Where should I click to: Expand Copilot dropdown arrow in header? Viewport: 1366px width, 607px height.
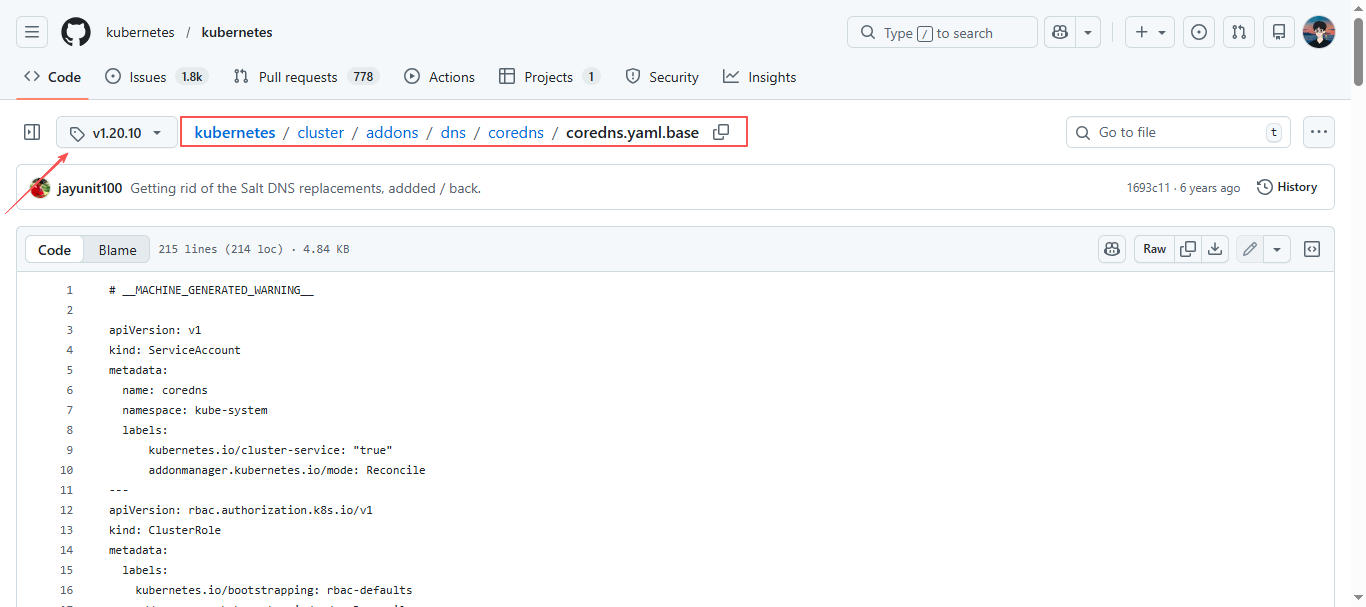(x=1088, y=32)
